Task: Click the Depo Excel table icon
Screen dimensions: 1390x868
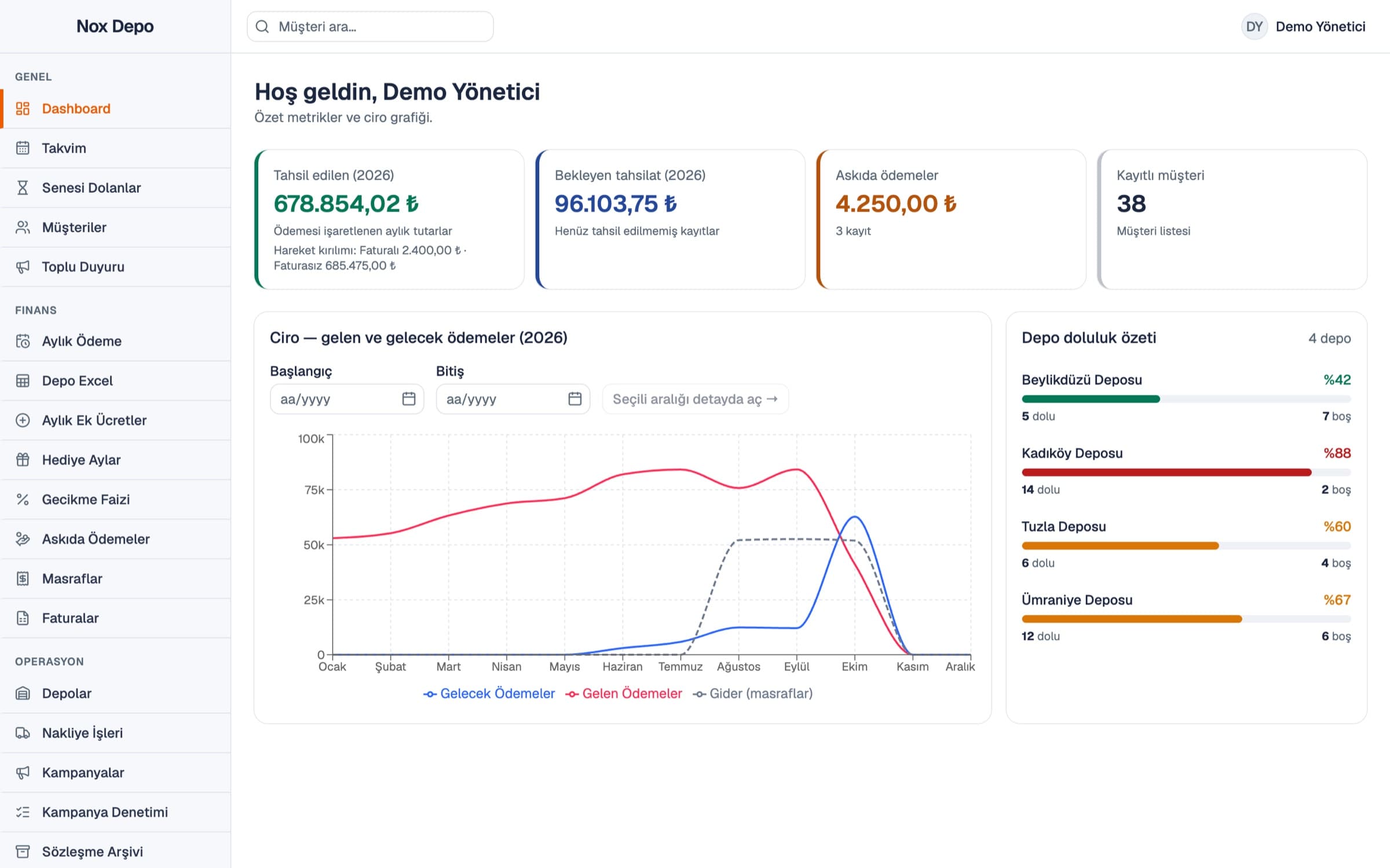Action: [23, 380]
